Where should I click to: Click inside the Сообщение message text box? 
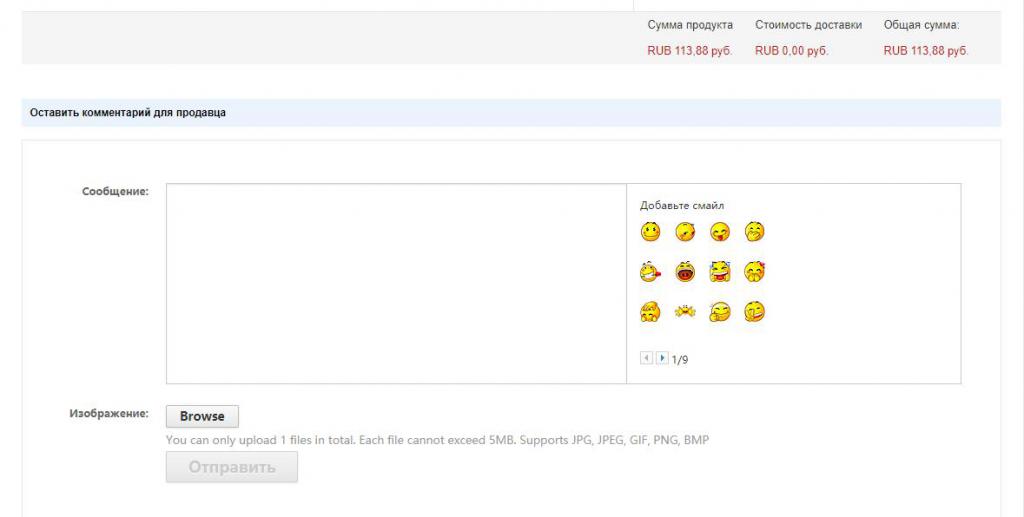395,283
